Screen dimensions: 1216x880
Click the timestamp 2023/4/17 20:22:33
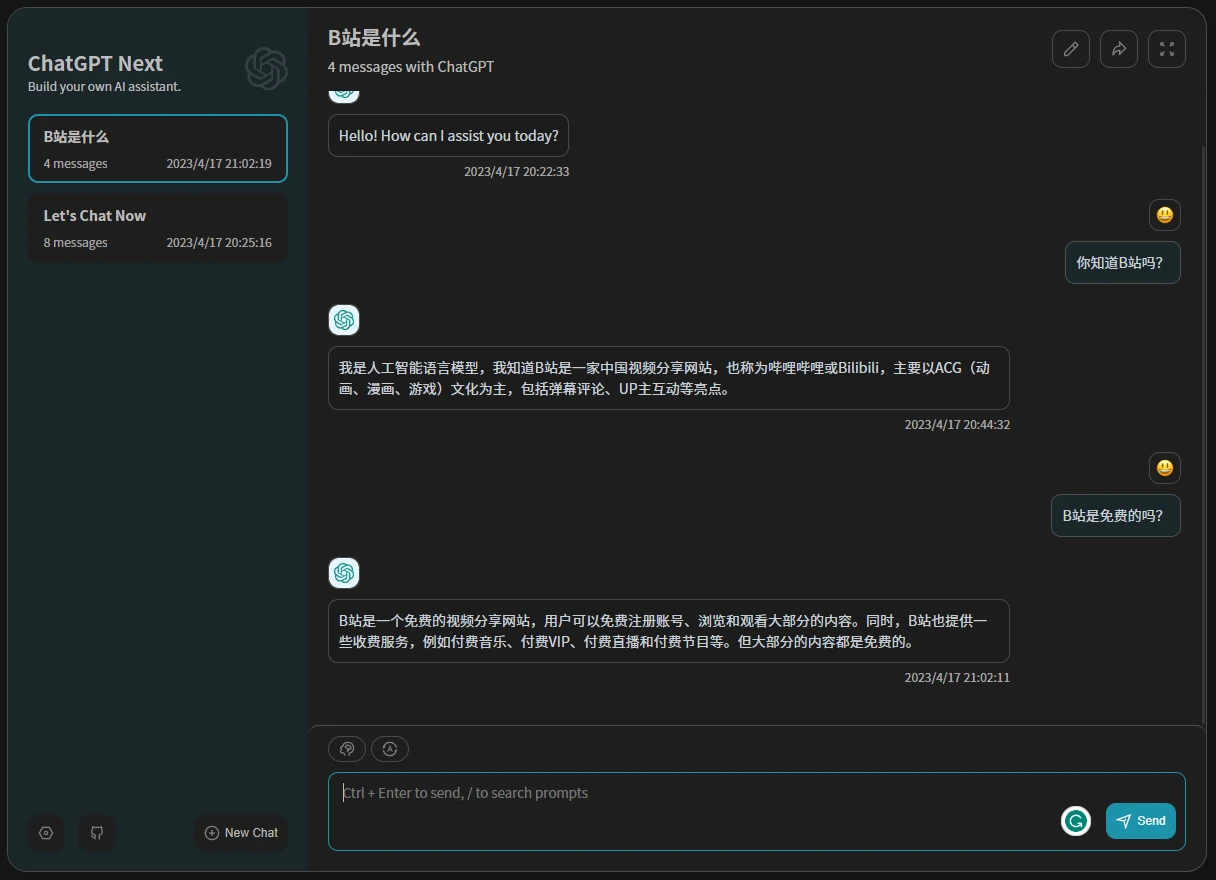(x=517, y=172)
